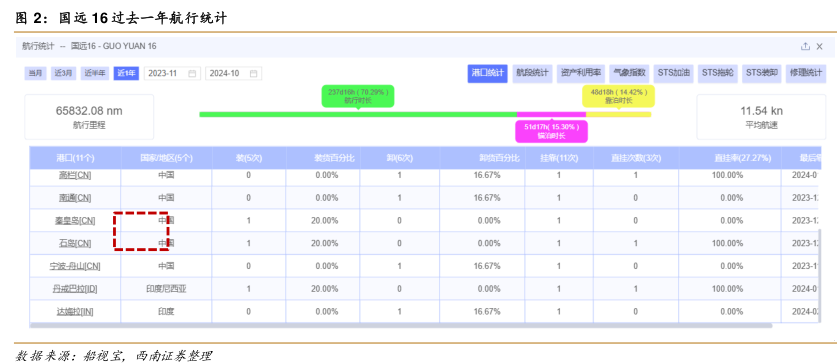Select the 当月 time range button
This screenshot has height=363, width=837.
pyautogui.click(x=35, y=74)
